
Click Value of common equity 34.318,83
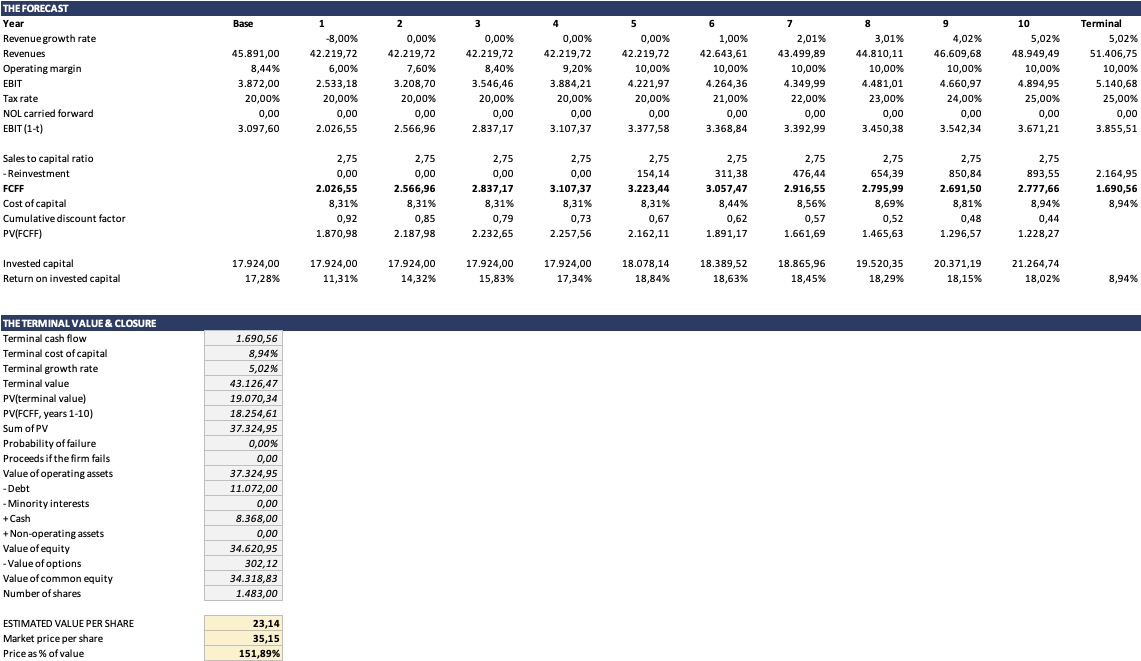[x=243, y=579]
